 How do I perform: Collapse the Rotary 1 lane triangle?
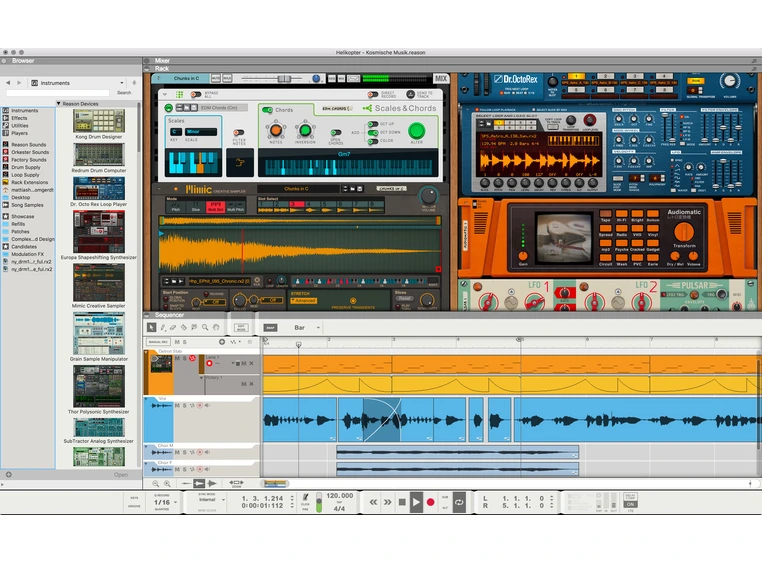click(x=201, y=378)
